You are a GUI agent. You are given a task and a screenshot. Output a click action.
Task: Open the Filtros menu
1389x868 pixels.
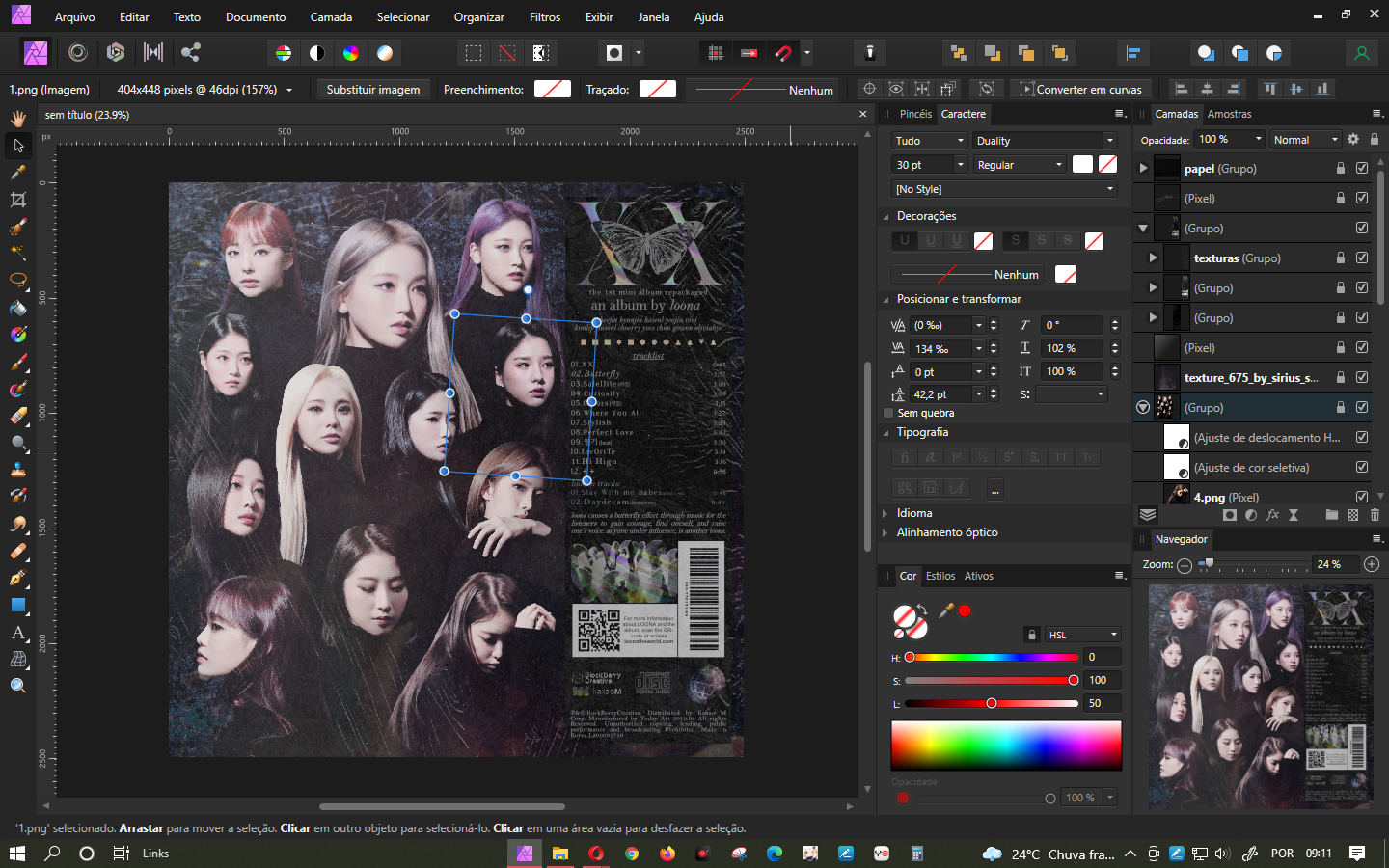(545, 17)
